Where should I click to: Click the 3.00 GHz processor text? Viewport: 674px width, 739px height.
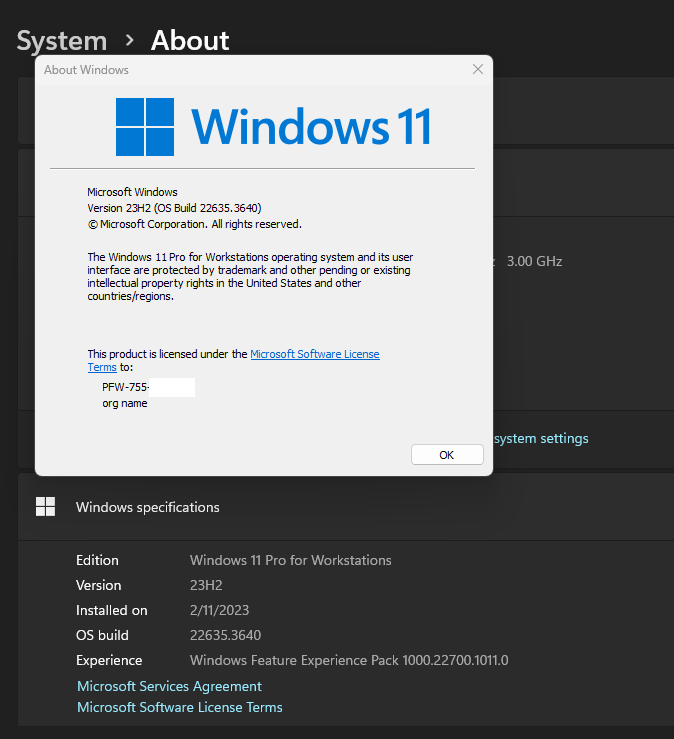point(534,261)
